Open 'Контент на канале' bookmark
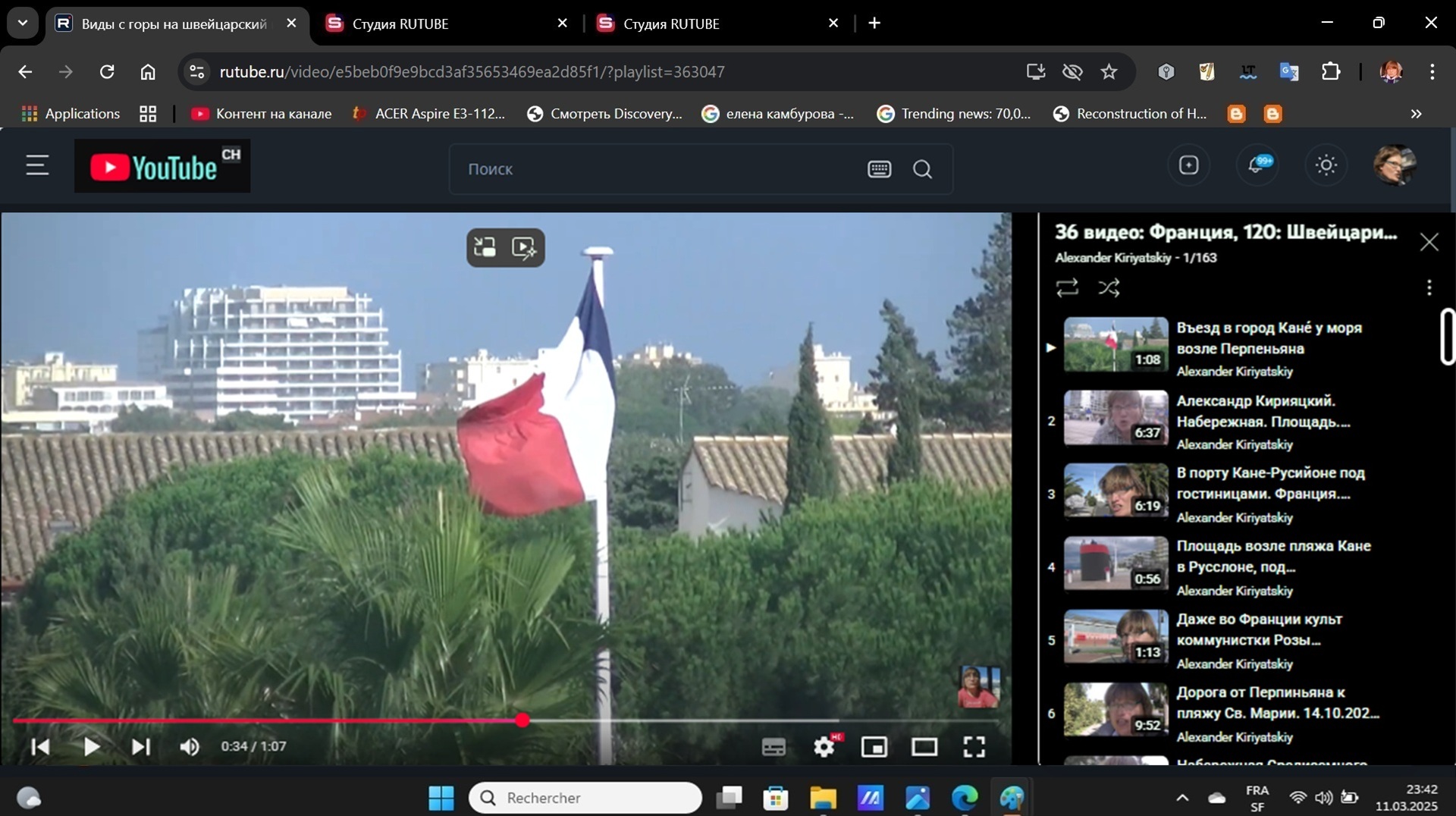Screen dimensions: 1456x816 pyautogui.click(x=261, y=114)
